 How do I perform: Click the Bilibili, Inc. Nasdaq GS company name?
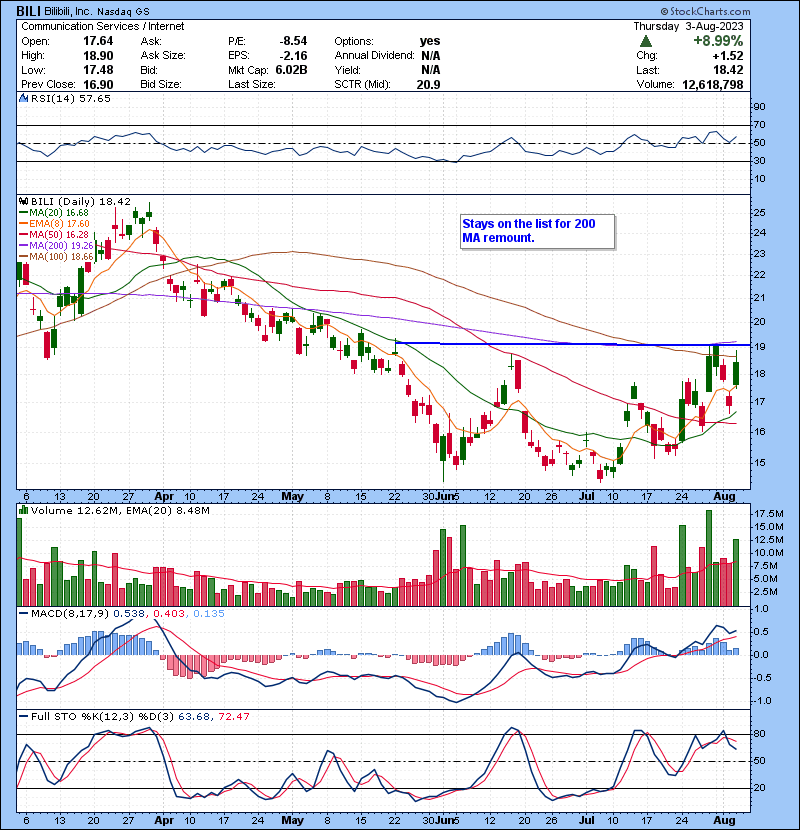pyautogui.click(x=97, y=11)
